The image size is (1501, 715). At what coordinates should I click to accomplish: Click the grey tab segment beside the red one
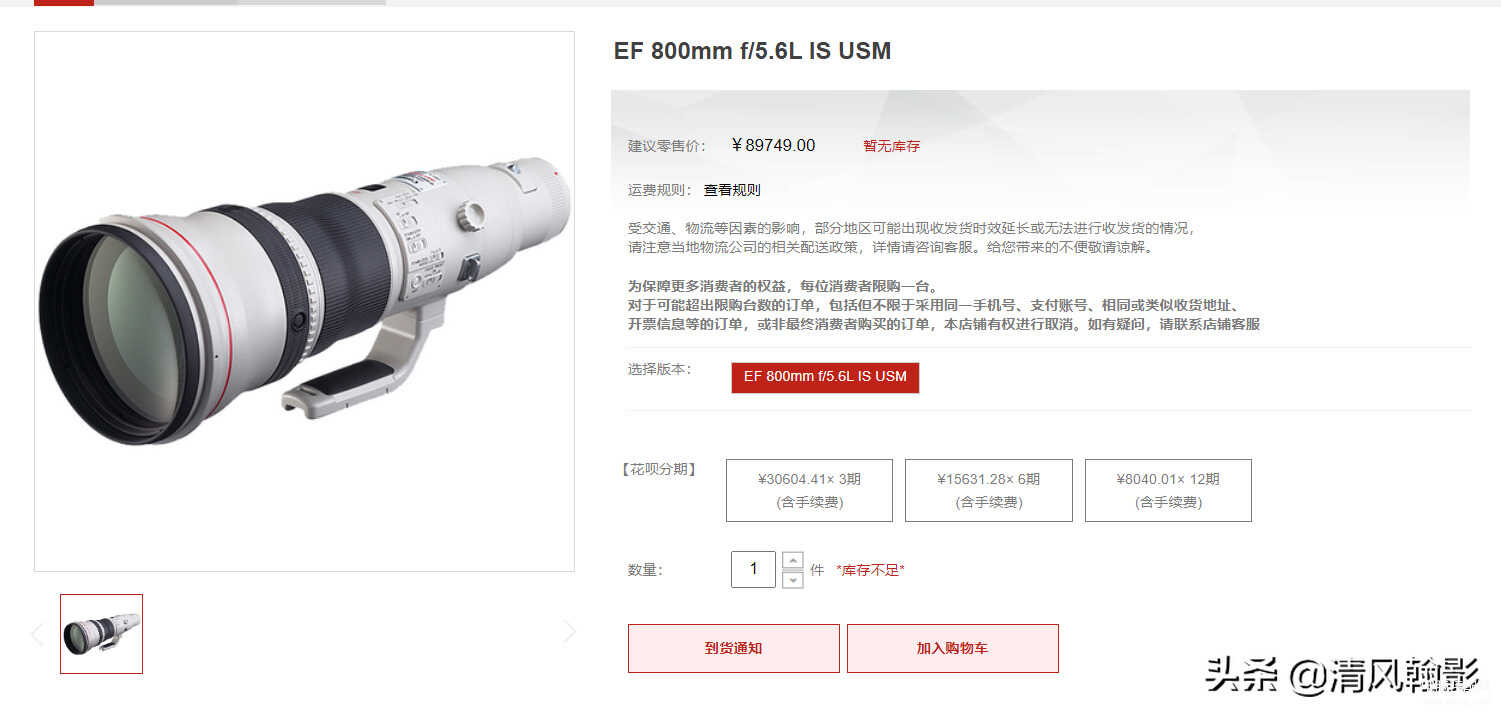[x=165, y=2]
